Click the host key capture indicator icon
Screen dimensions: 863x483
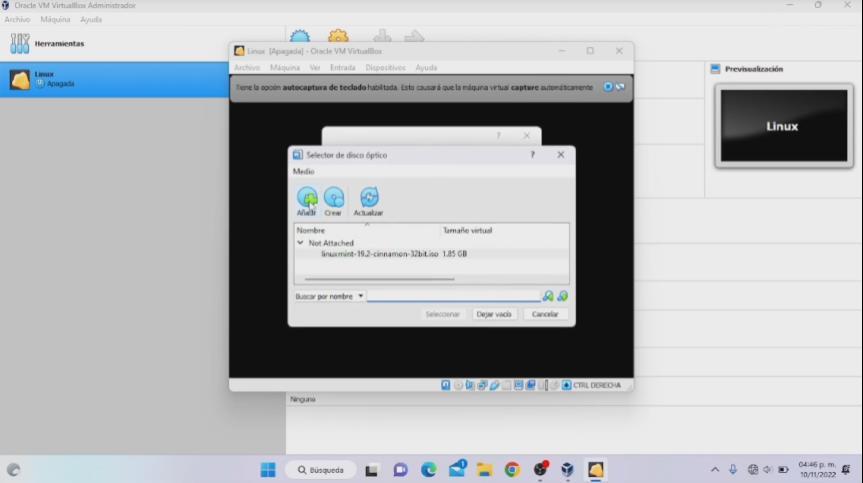click(566, 385)
